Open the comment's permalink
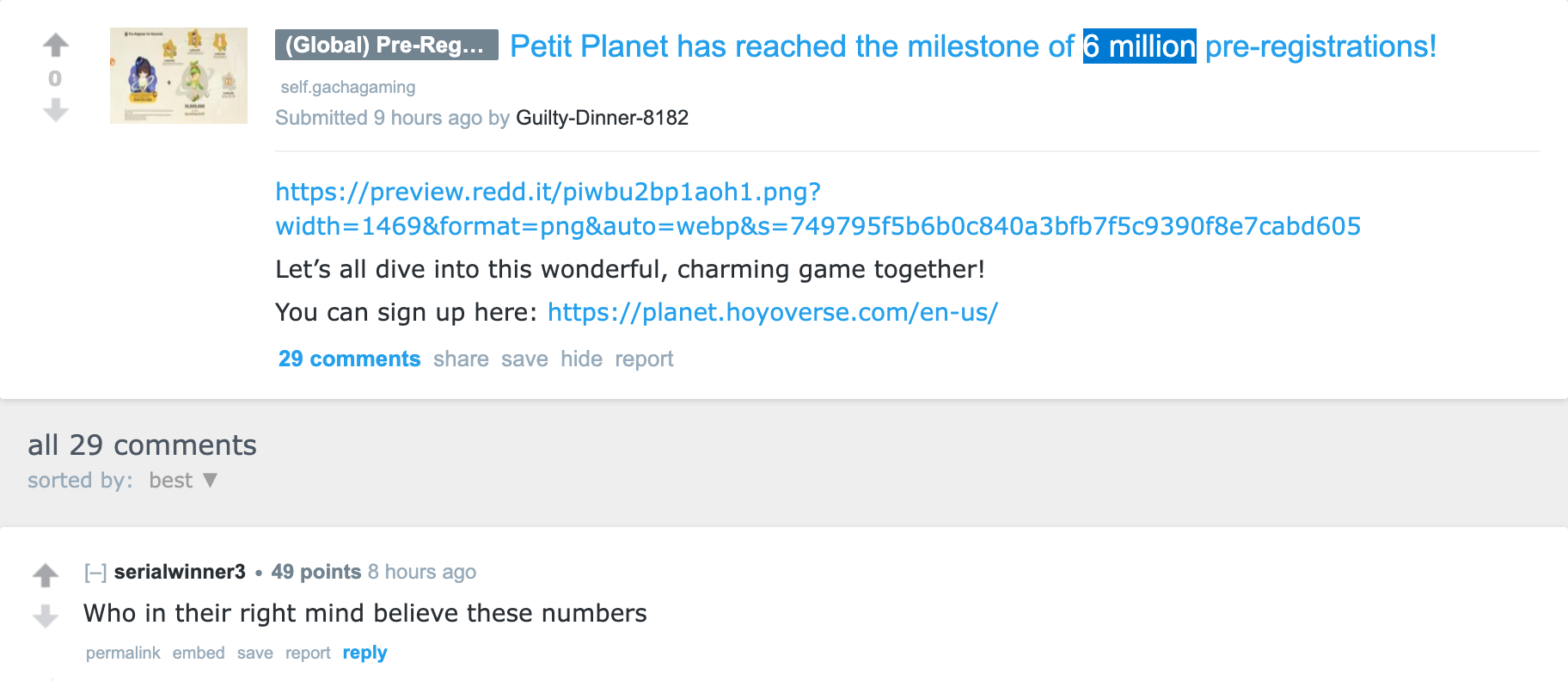 coord(123,653)
